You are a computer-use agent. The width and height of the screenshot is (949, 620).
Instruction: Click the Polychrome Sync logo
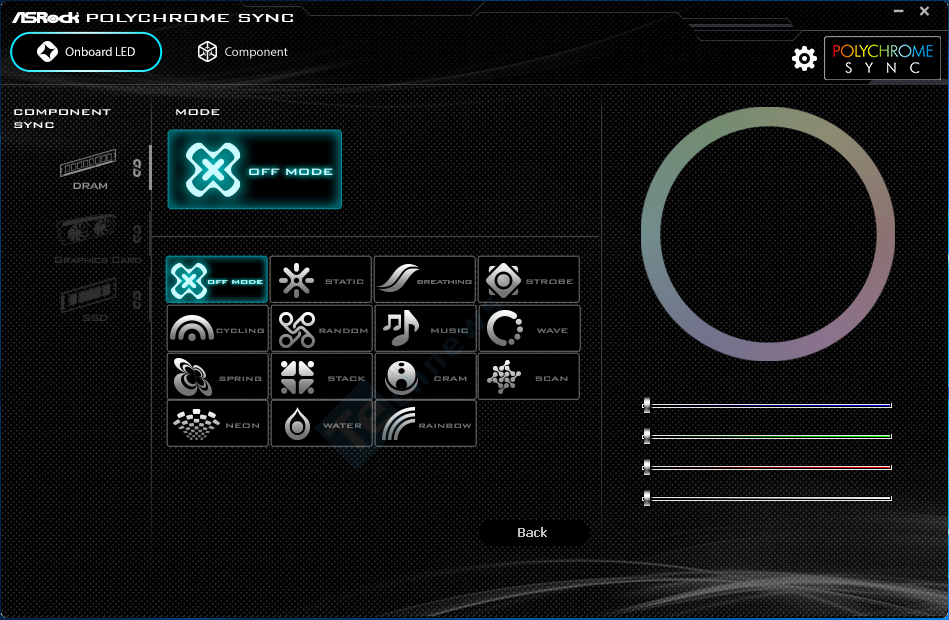pos(882,58)
